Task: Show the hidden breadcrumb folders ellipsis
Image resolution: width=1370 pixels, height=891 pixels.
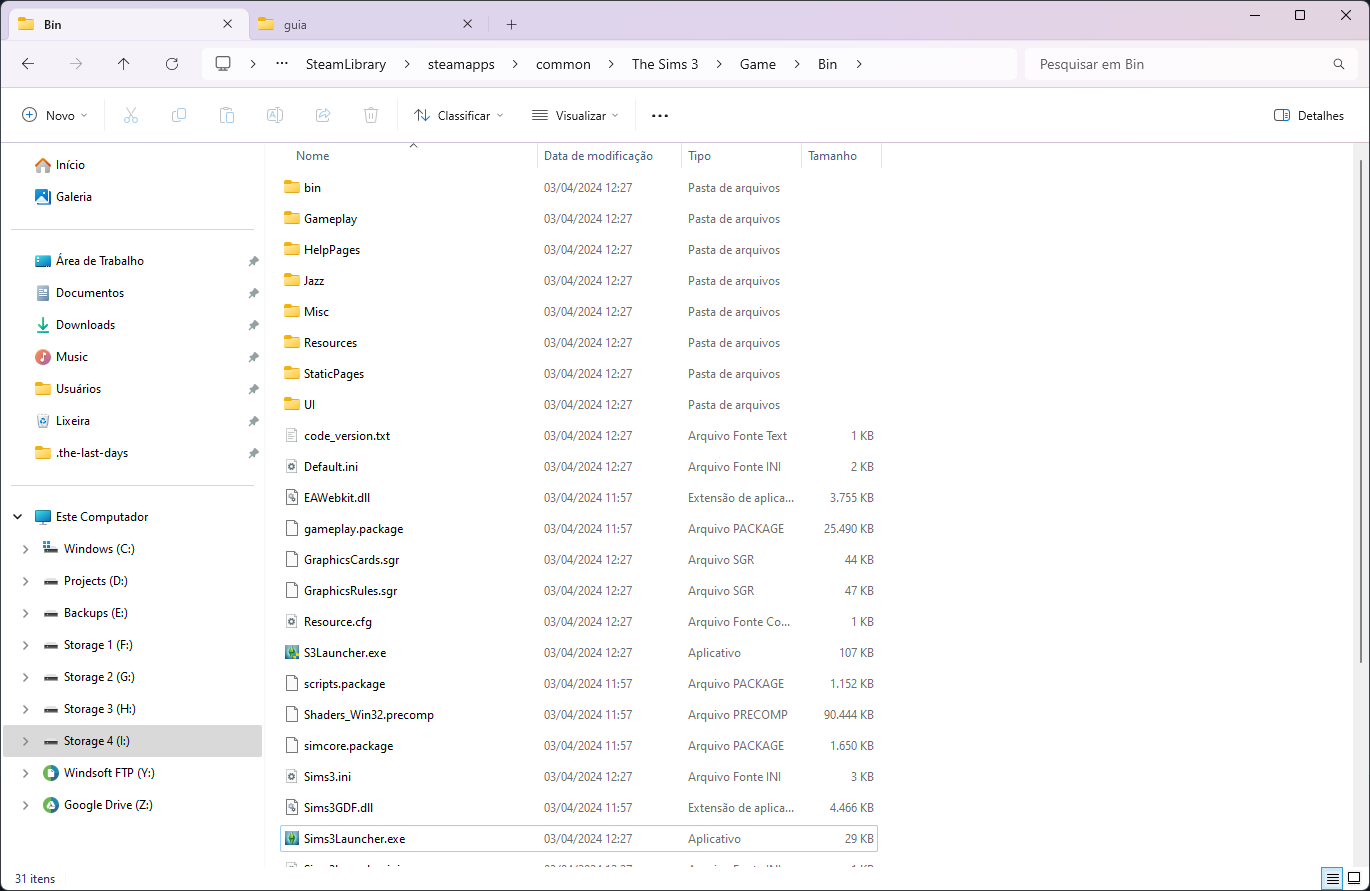Action: (x=284, y=64)
